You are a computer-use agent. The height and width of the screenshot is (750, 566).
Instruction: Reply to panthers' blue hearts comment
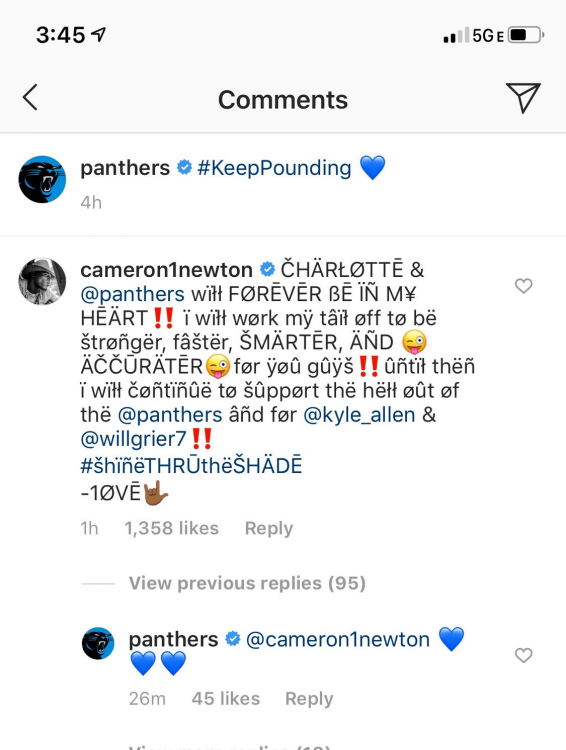click(309, 698)
